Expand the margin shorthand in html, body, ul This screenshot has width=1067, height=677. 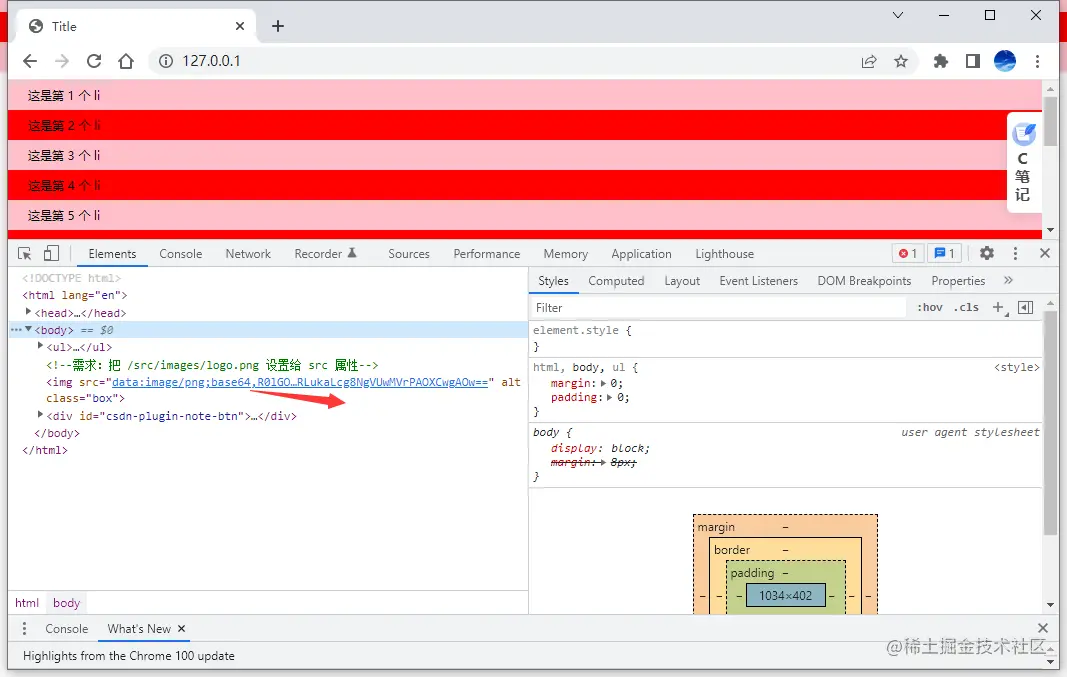tap(604, 384)
